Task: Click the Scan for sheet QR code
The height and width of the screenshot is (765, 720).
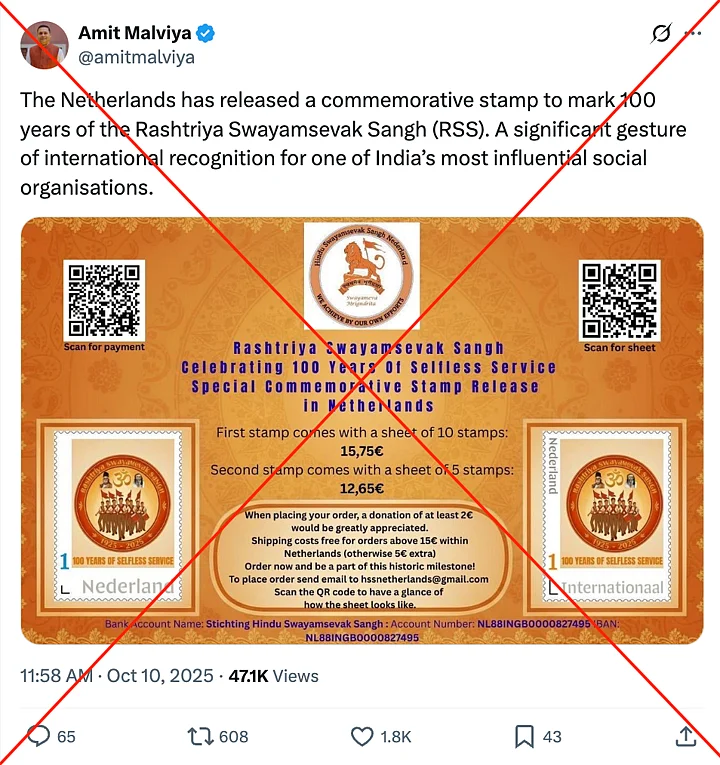Action: 620,300
